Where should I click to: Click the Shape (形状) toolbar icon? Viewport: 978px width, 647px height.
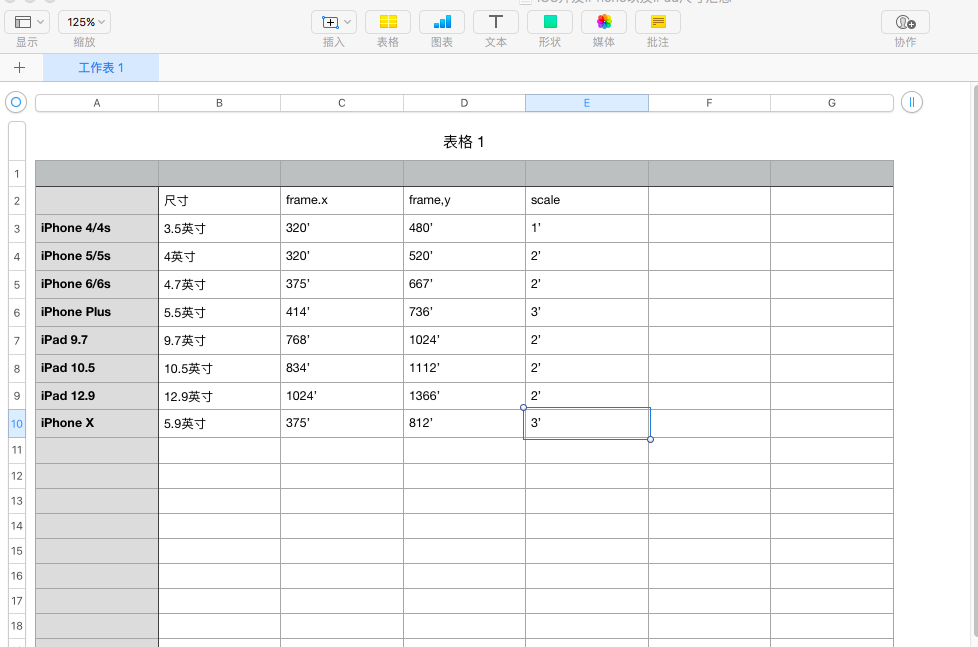pos(550,22)
